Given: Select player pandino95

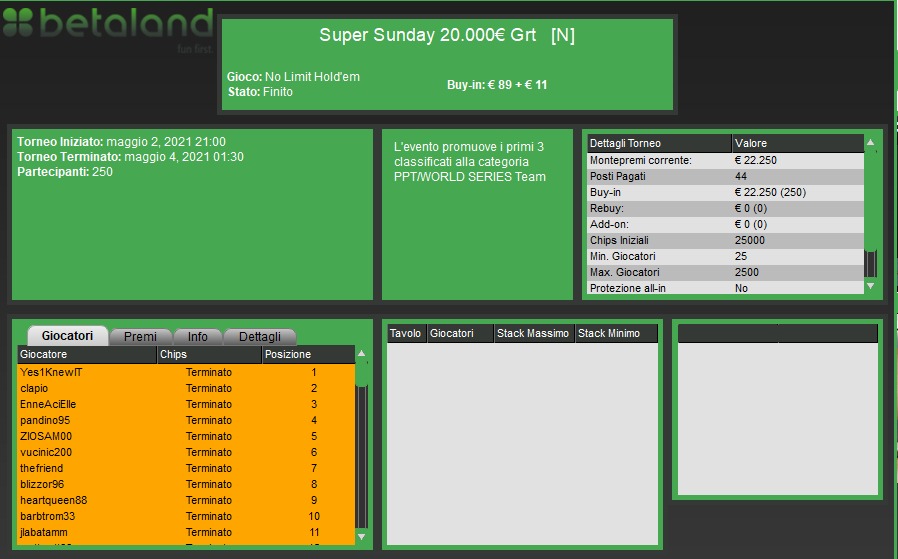Looking at the screenshot, I should point(186,420).
